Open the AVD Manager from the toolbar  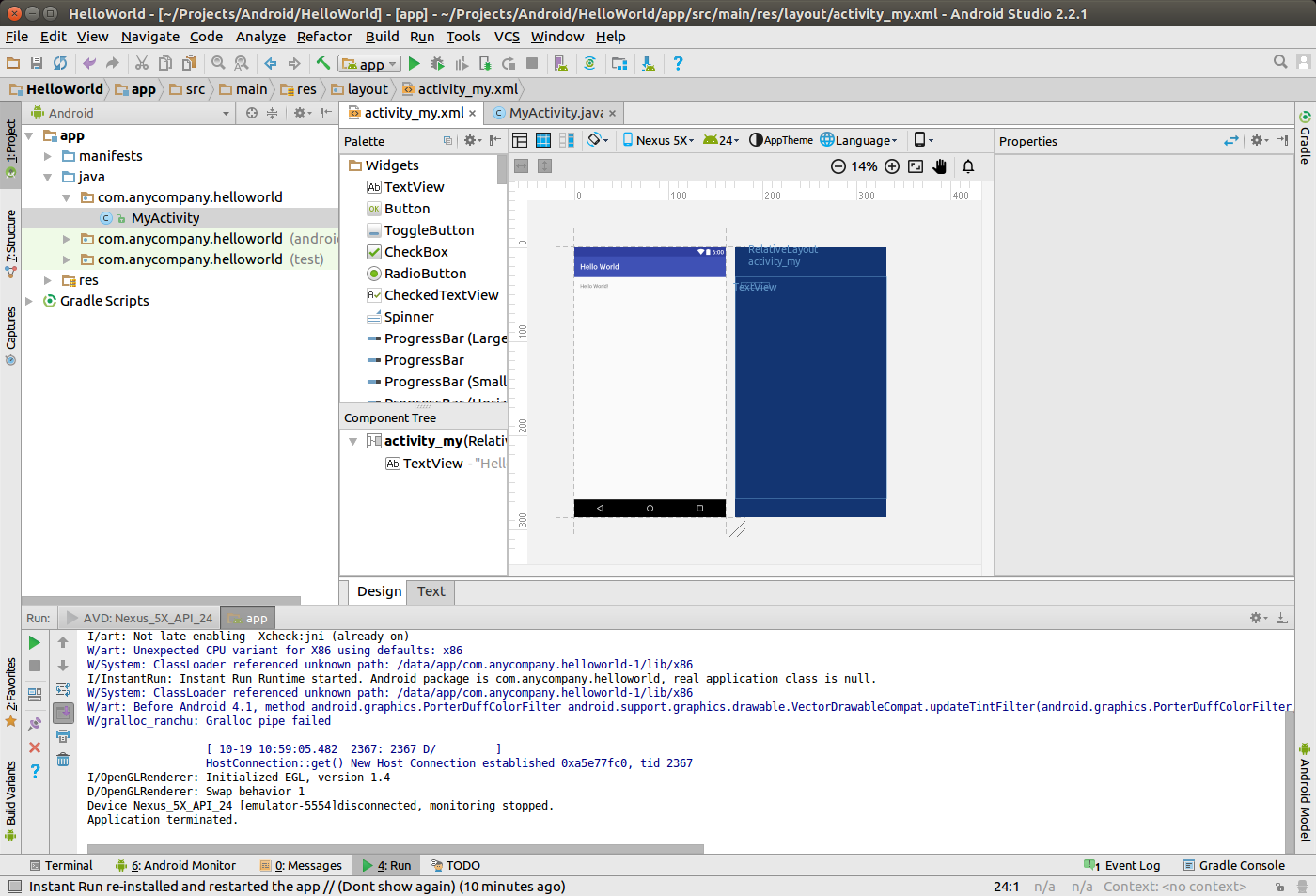(x=561, y=64)
